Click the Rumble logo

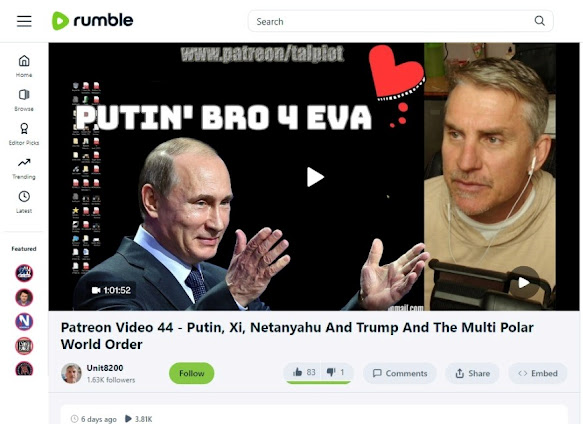point(92,20)
